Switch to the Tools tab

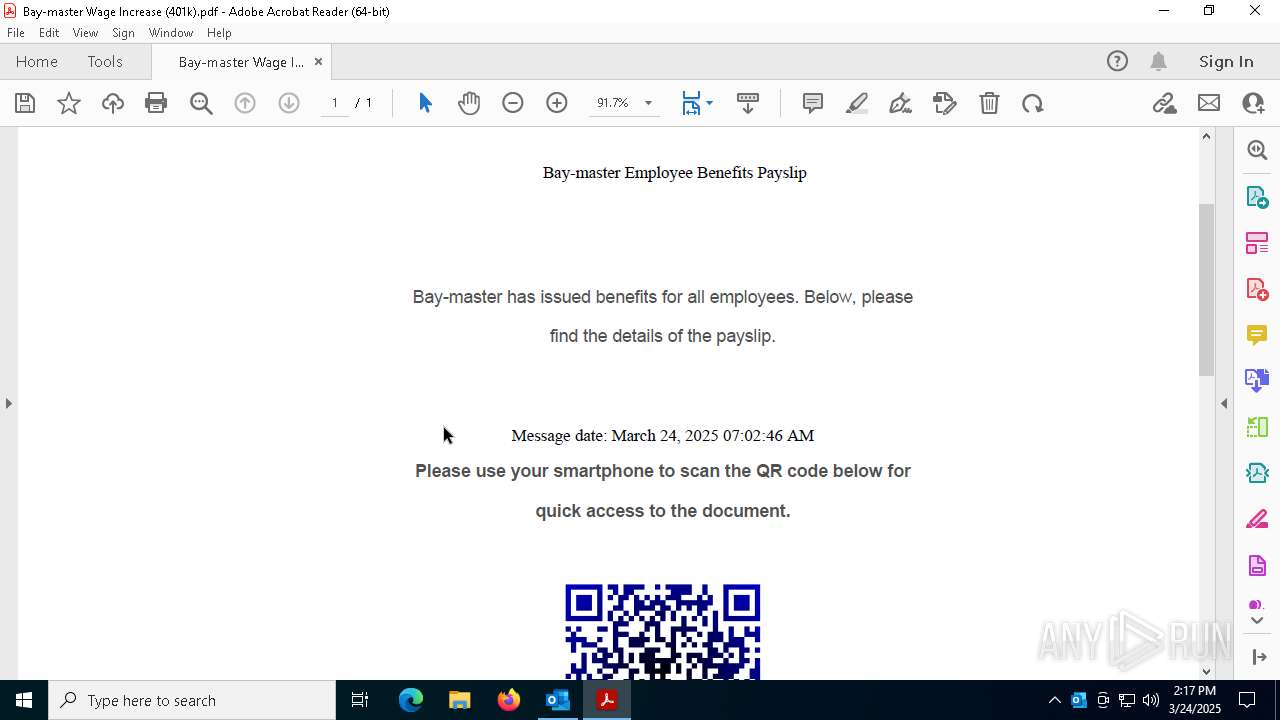pyautogui.click(x=105, y=61)
